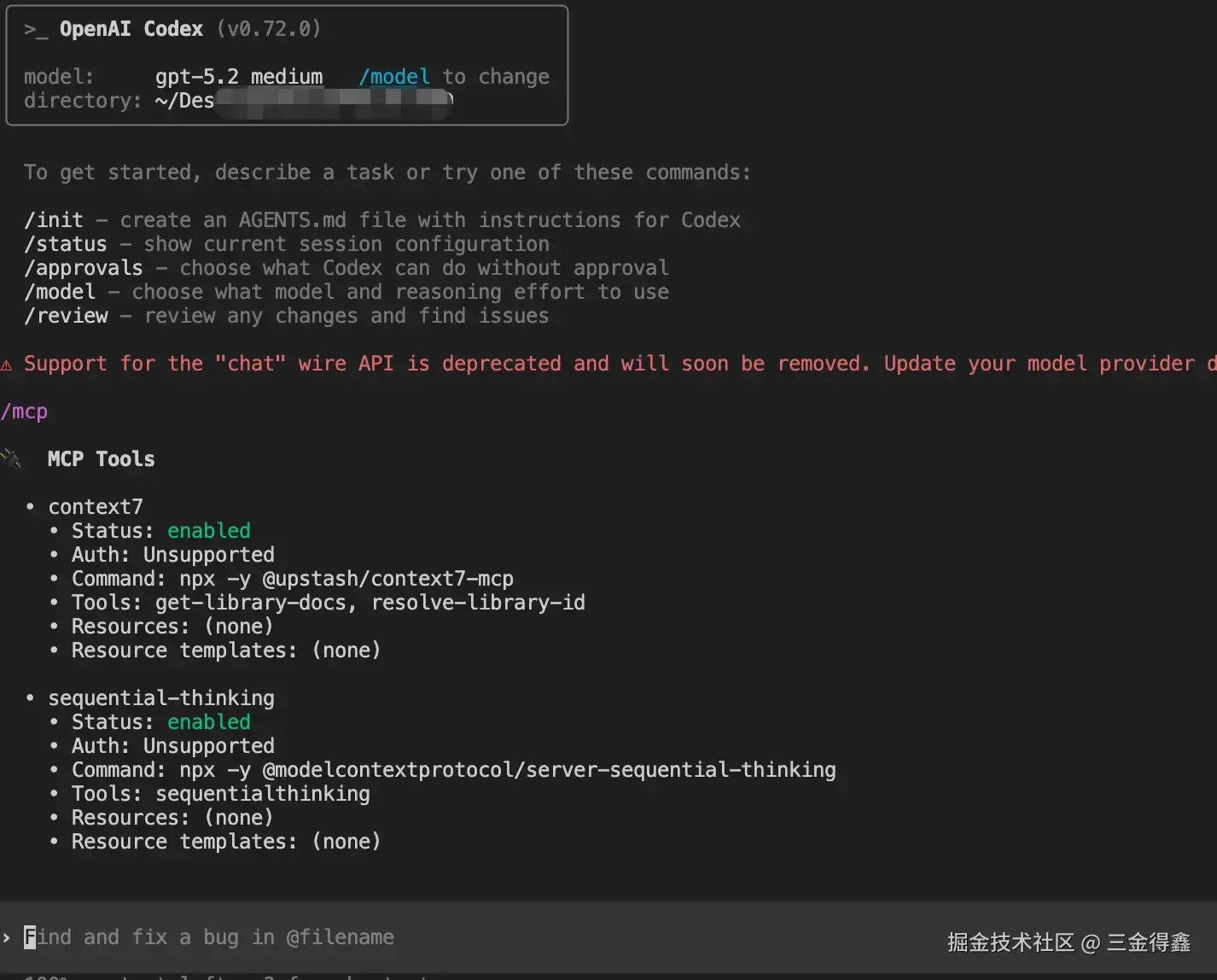
Task: Click "Resource templates: (none)" under context7
Action: click(x=226, y=650)
